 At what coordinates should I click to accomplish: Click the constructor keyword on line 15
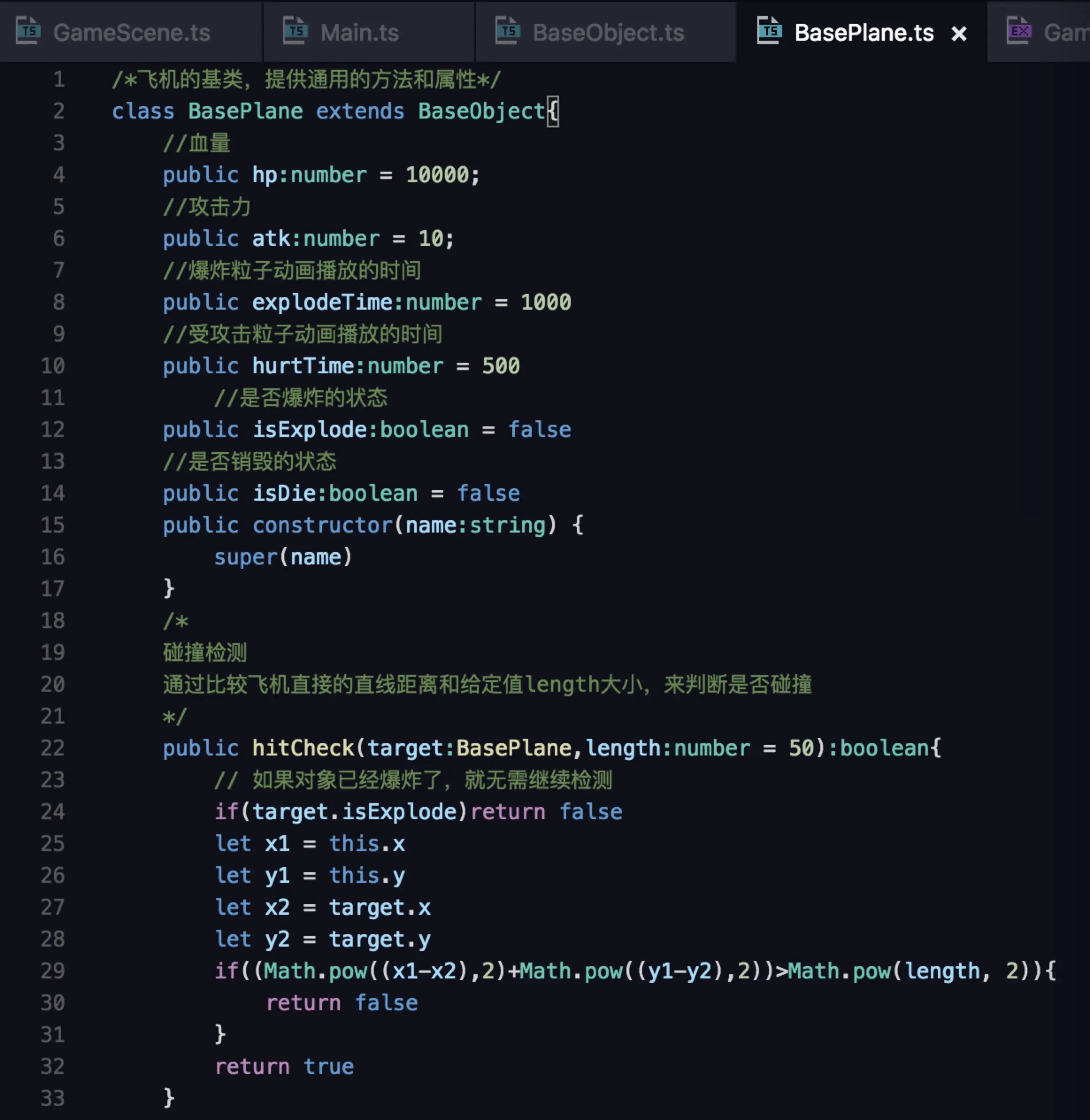[322, 525]
